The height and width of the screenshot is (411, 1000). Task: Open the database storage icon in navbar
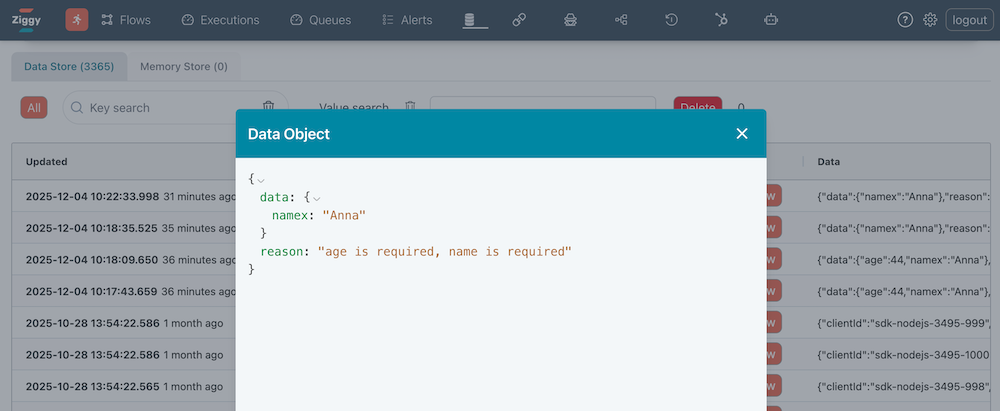point(469,20)
